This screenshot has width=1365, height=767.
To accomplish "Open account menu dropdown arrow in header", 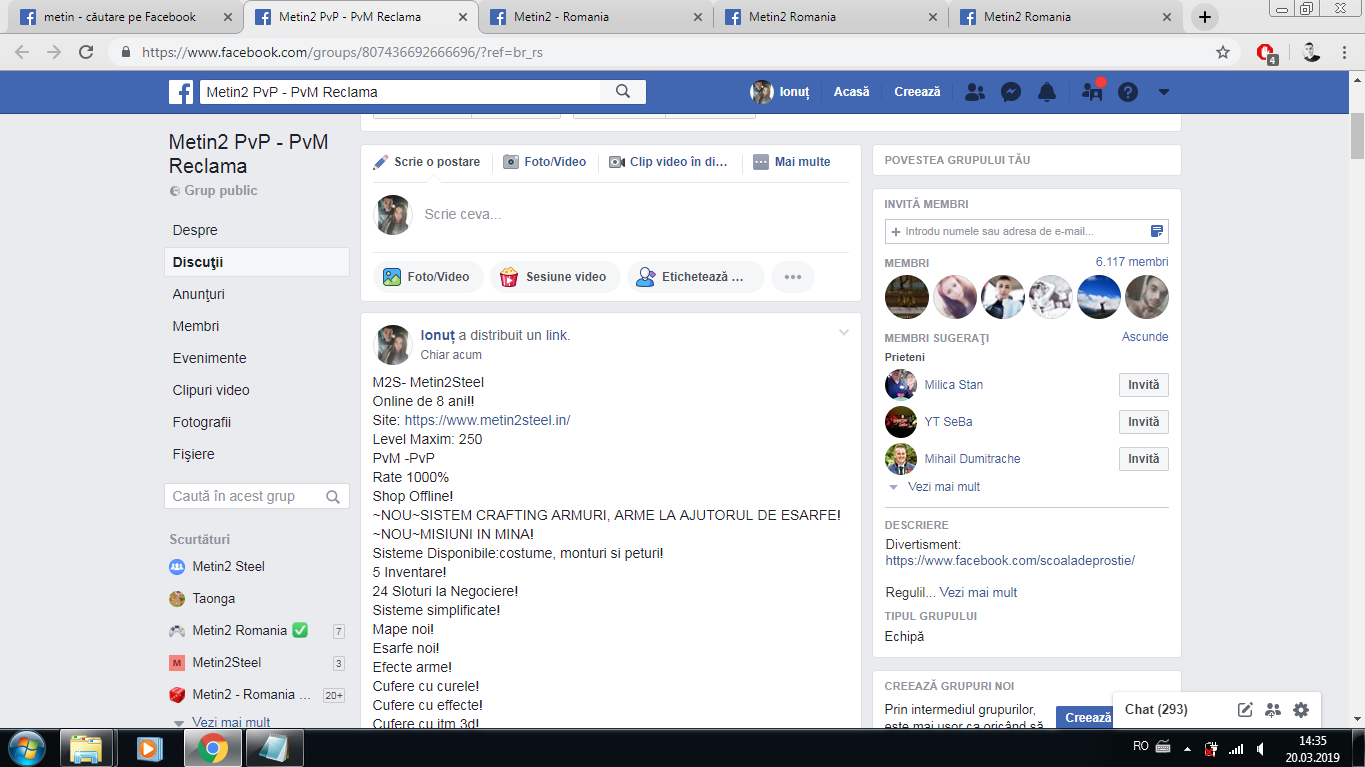I will [1164, 92].
